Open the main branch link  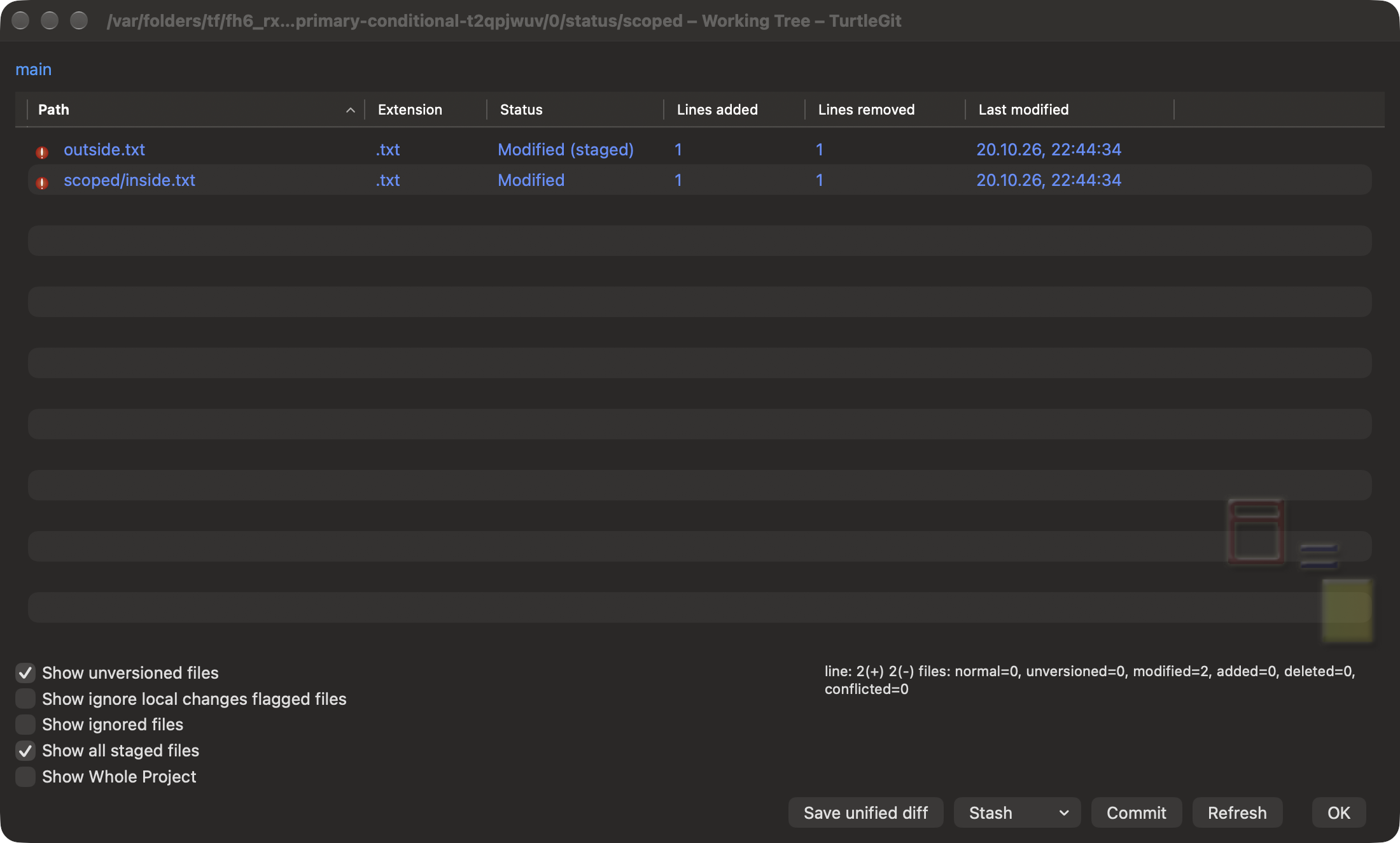33,69
